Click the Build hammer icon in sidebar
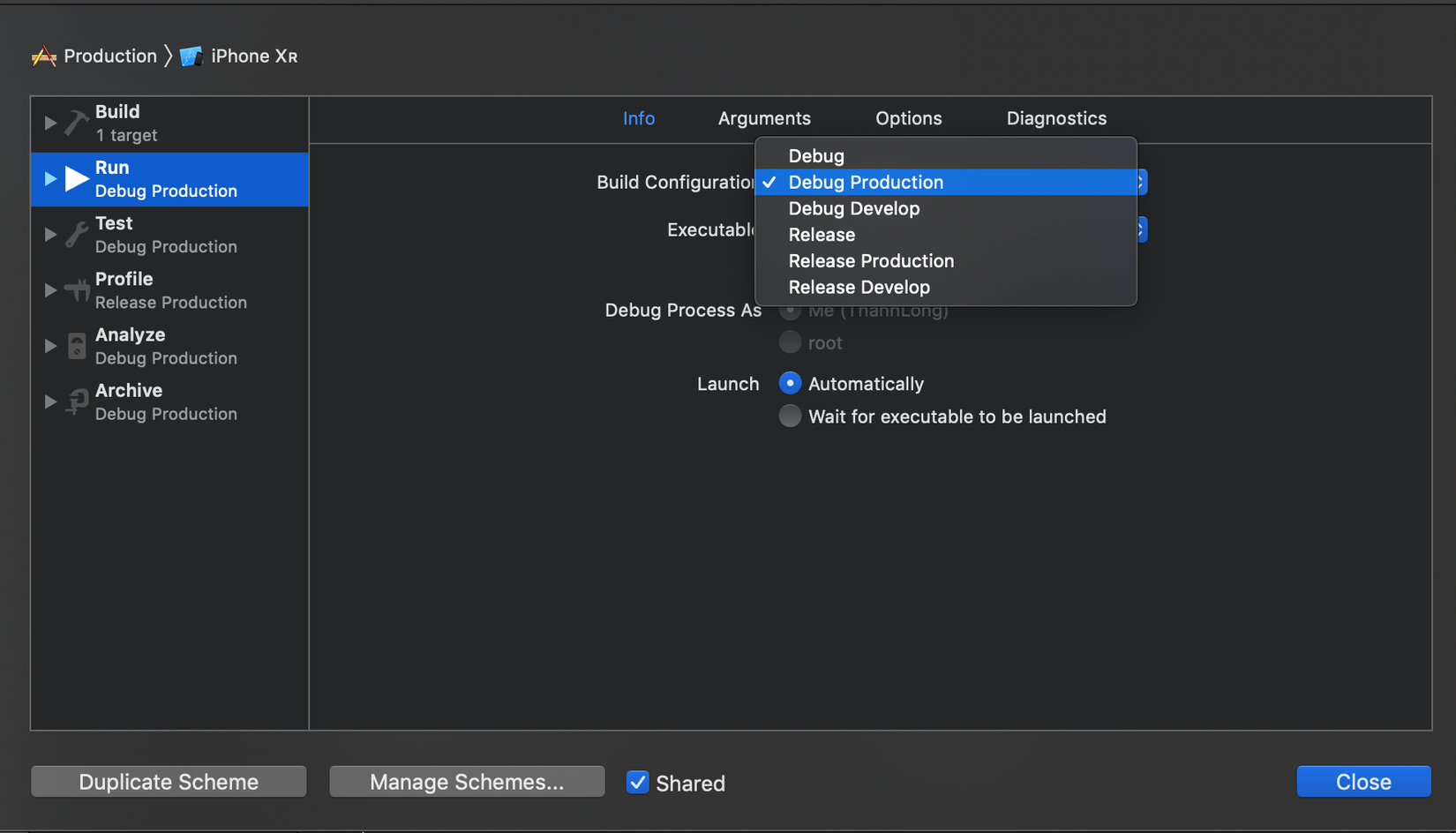This screenshot has width=1456, height=833. 77,124
